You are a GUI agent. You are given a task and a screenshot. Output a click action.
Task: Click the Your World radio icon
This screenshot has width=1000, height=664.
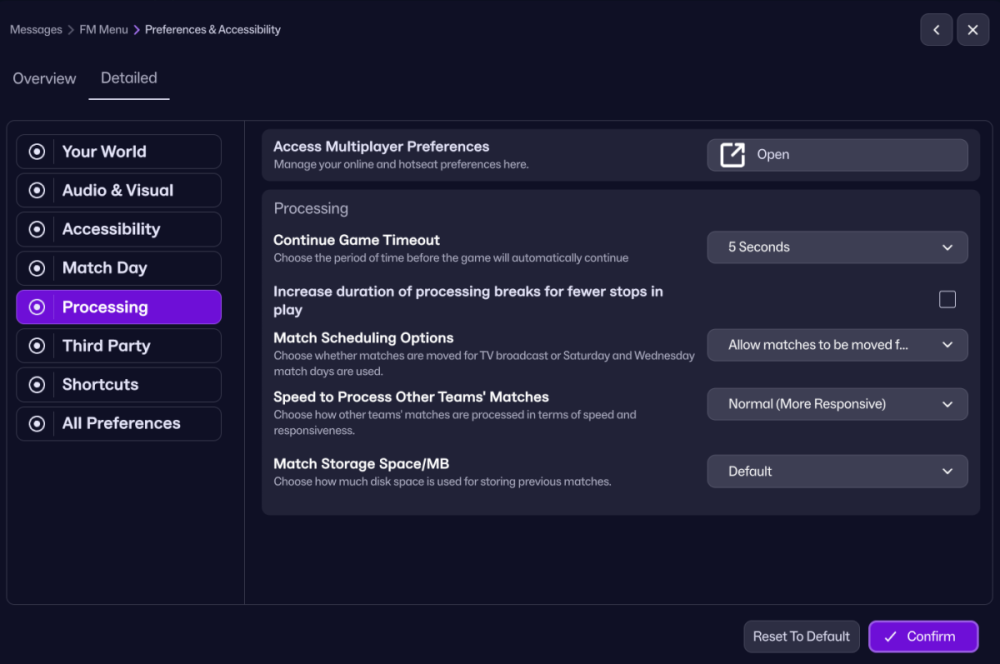pyautogui.click(x=37, y=152)
